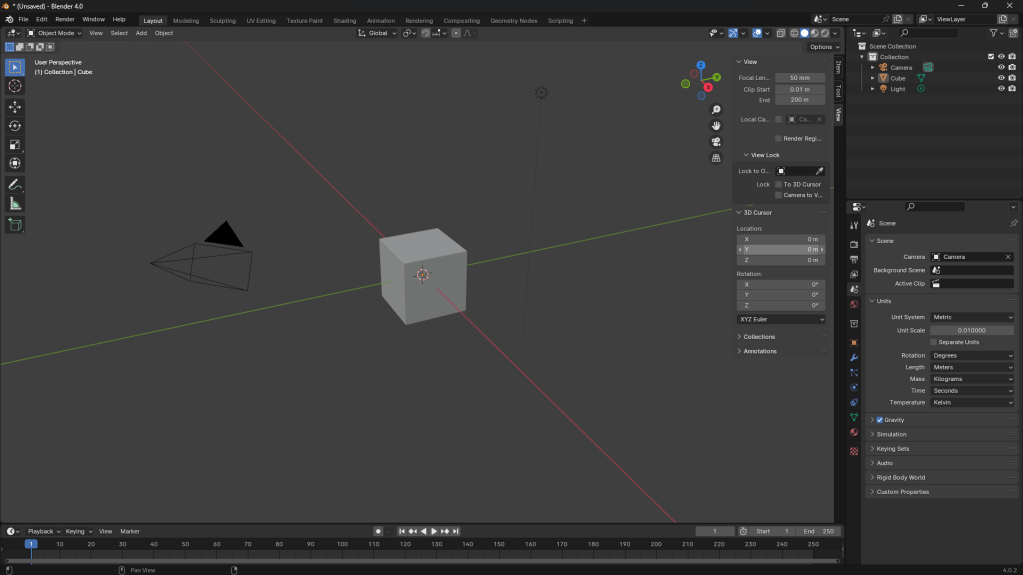Activate the Measure tool
This screenshot has height=575, width=1023.
click(x=15, y=204)
